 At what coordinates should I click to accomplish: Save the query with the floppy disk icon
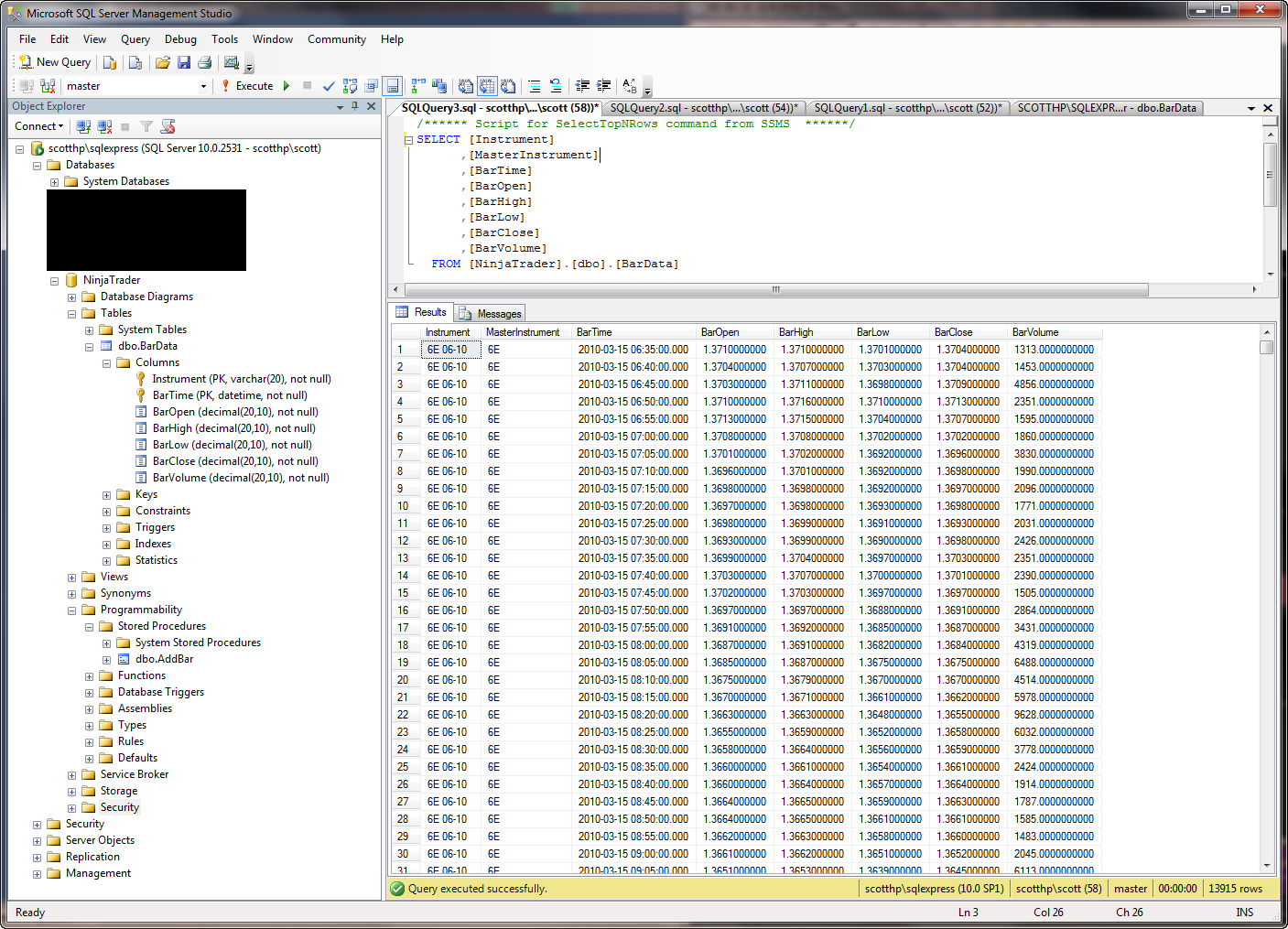click(184, 62)
